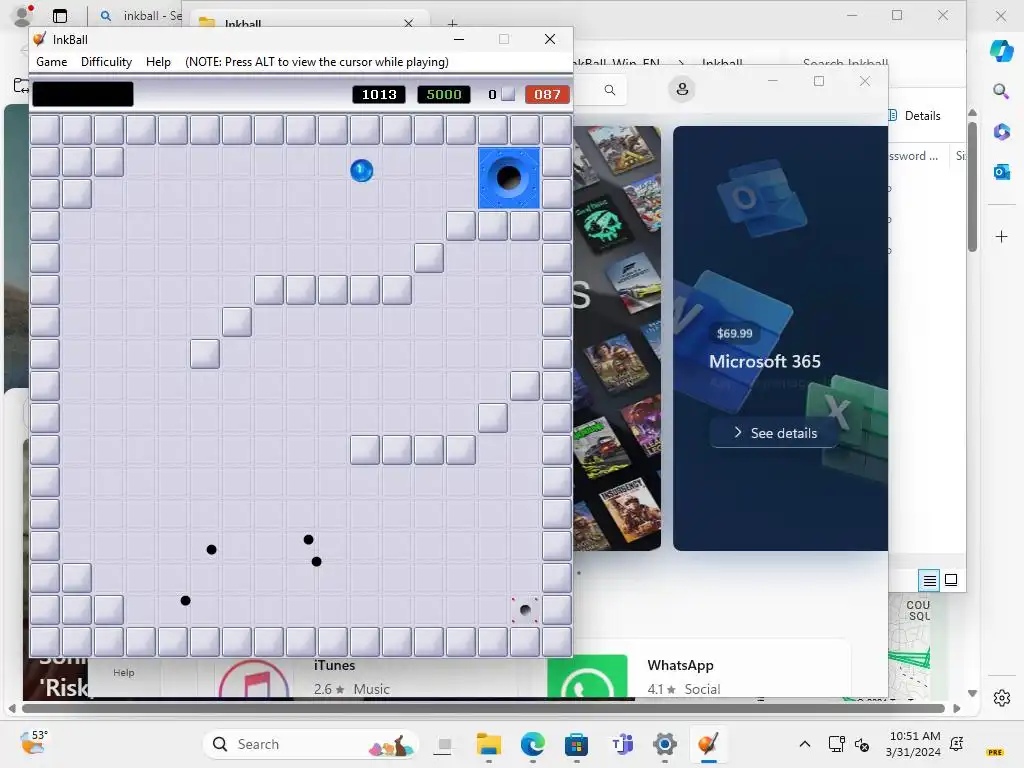This screenshot has width=1024, height=768.
Task: Click the game covers collage thumbnail
Action: tap(617, 338)
